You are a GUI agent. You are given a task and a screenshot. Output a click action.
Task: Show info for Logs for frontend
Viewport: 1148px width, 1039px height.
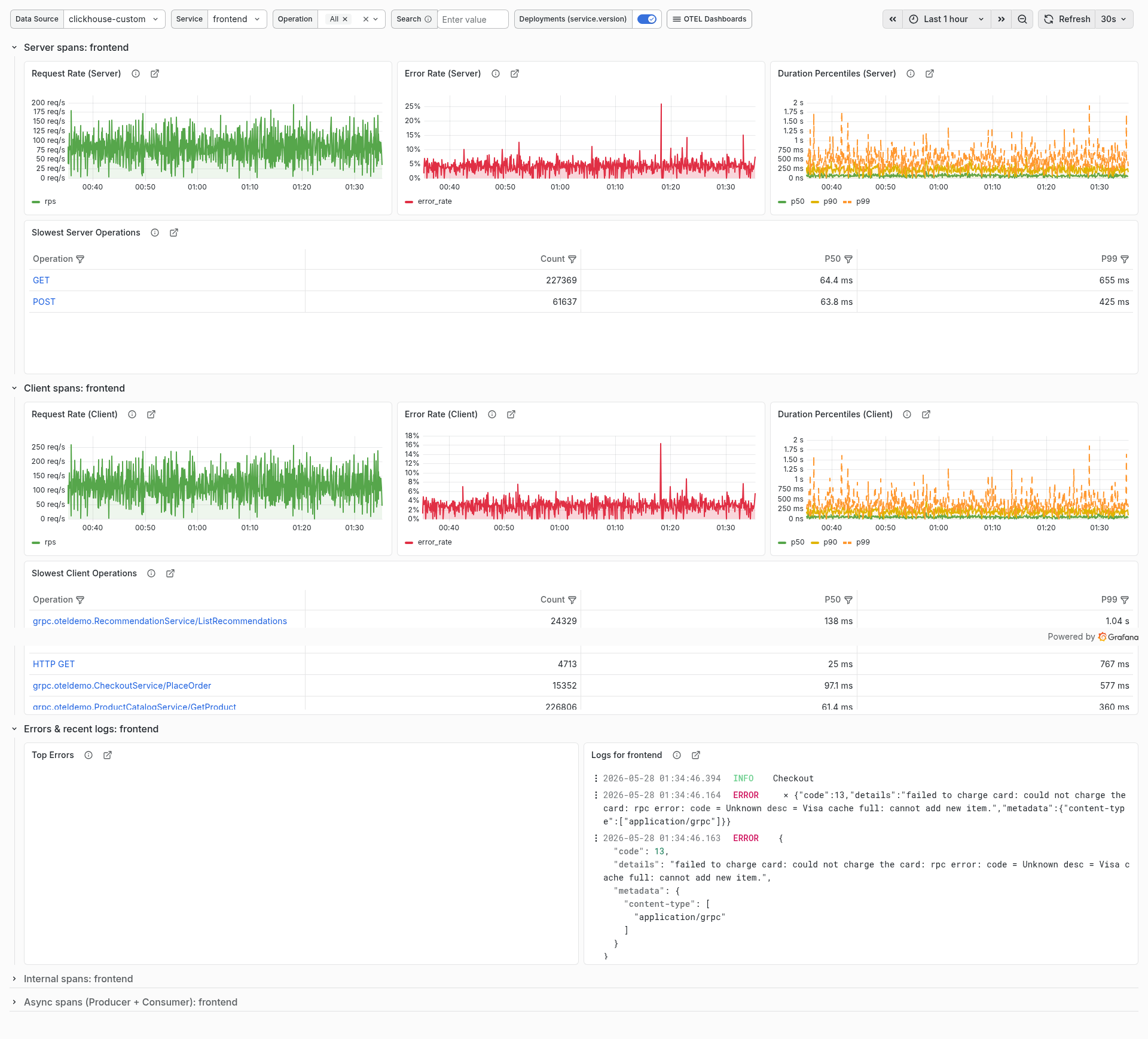tap(677, 755)
